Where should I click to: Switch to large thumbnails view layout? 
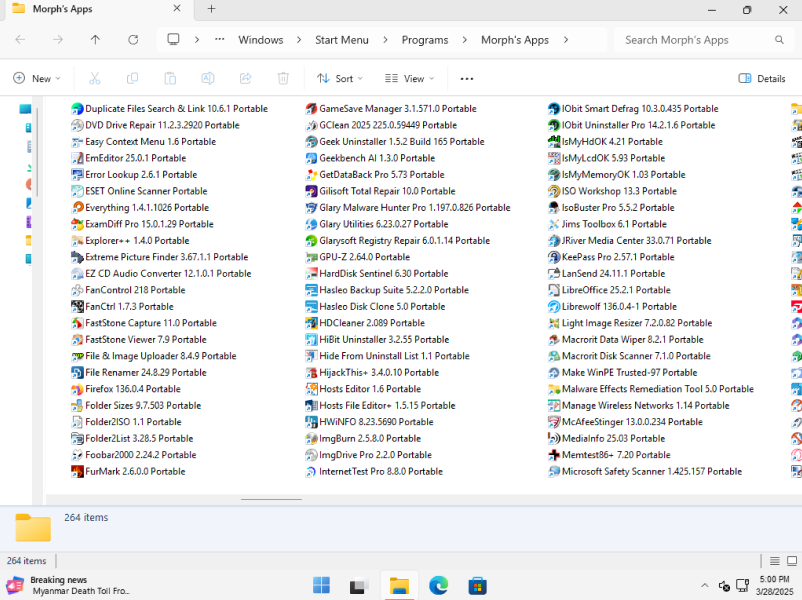pyautogui.click(x=792, y=561)
